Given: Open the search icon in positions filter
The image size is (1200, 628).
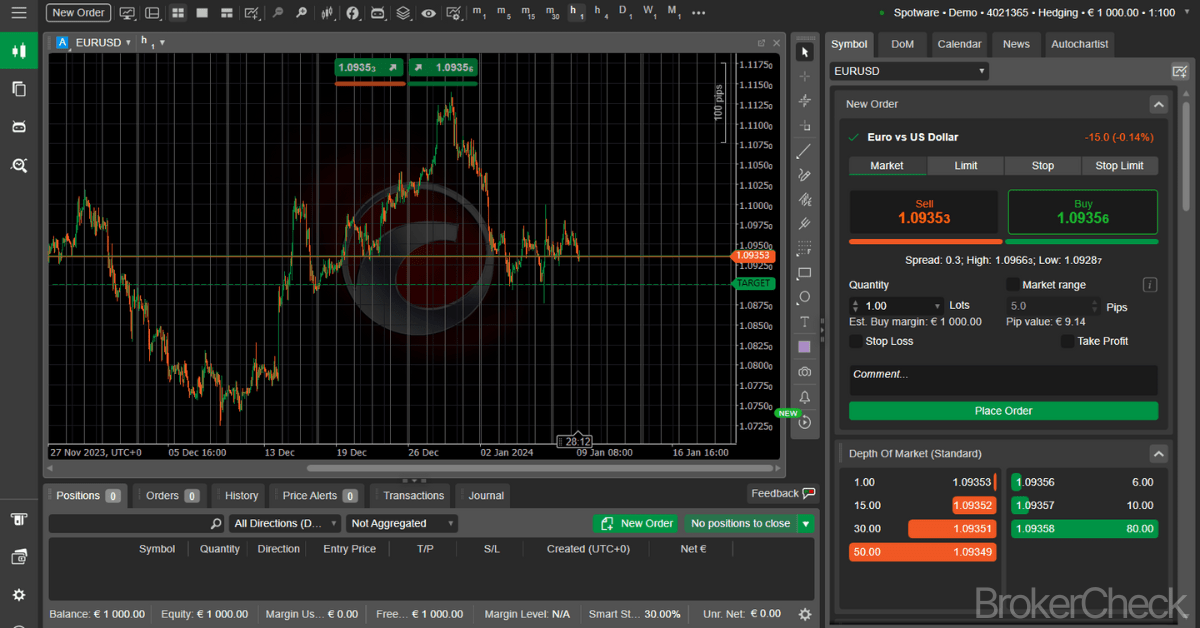Looking at the screenshot, I should click(x=216, y=524).
